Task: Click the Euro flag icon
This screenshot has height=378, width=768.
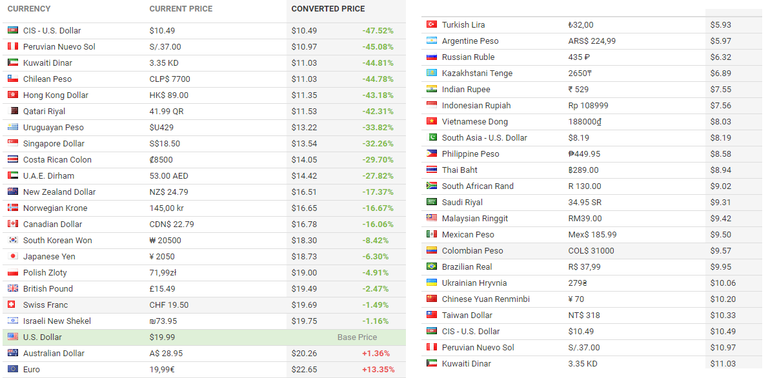Action: 13,369
